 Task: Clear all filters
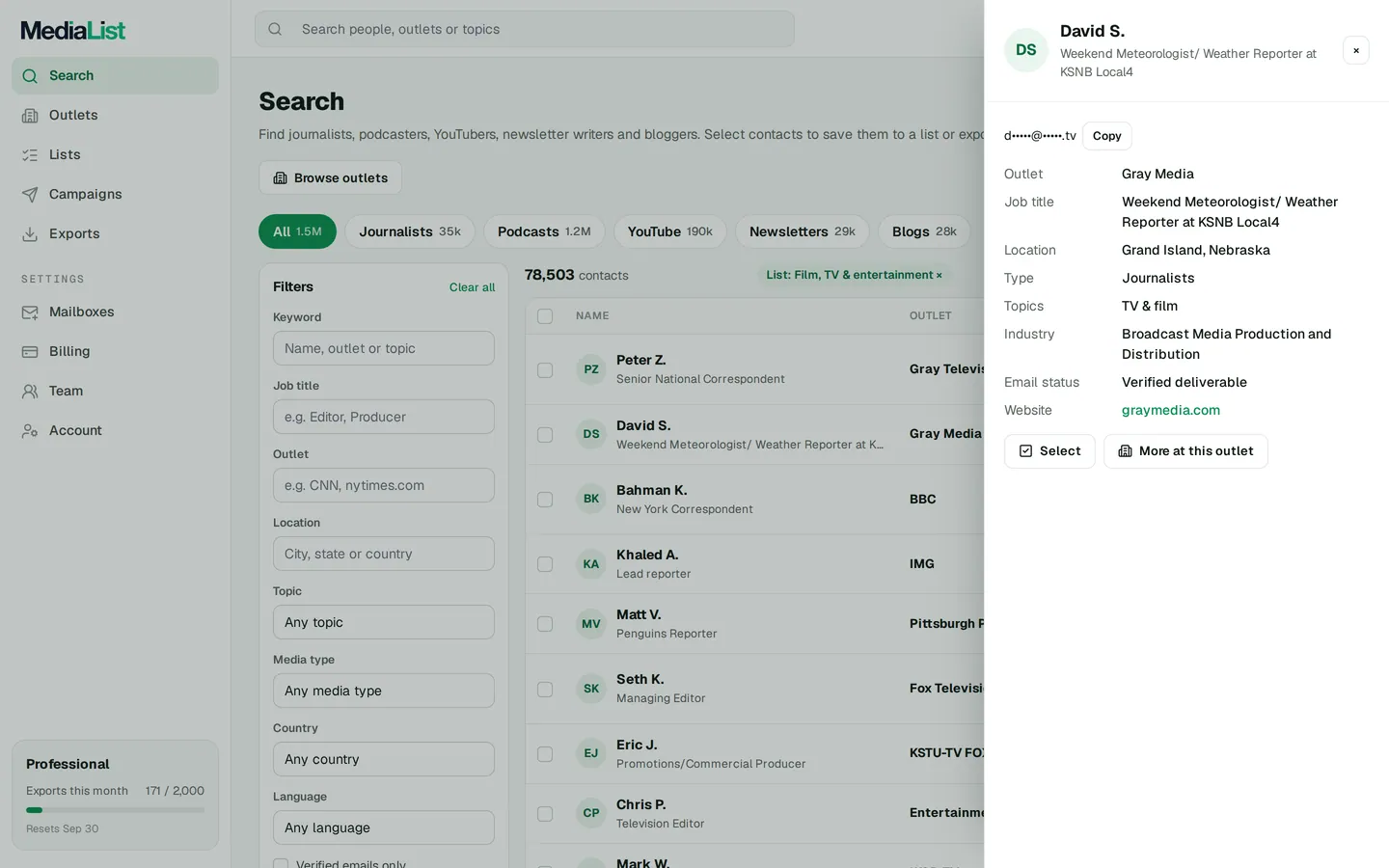[x=472, y=287]
